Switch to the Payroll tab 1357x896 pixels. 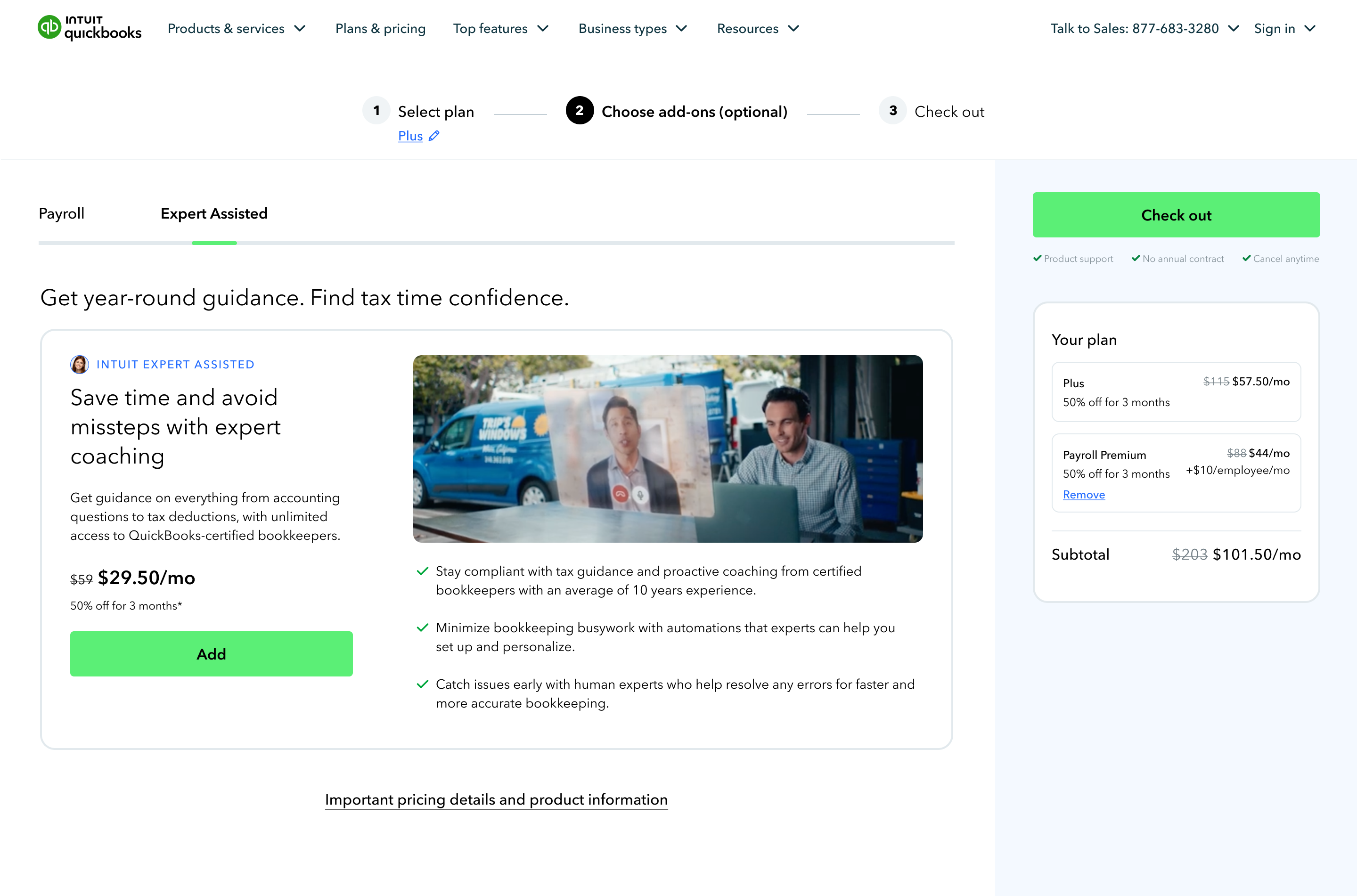(62, 214)
